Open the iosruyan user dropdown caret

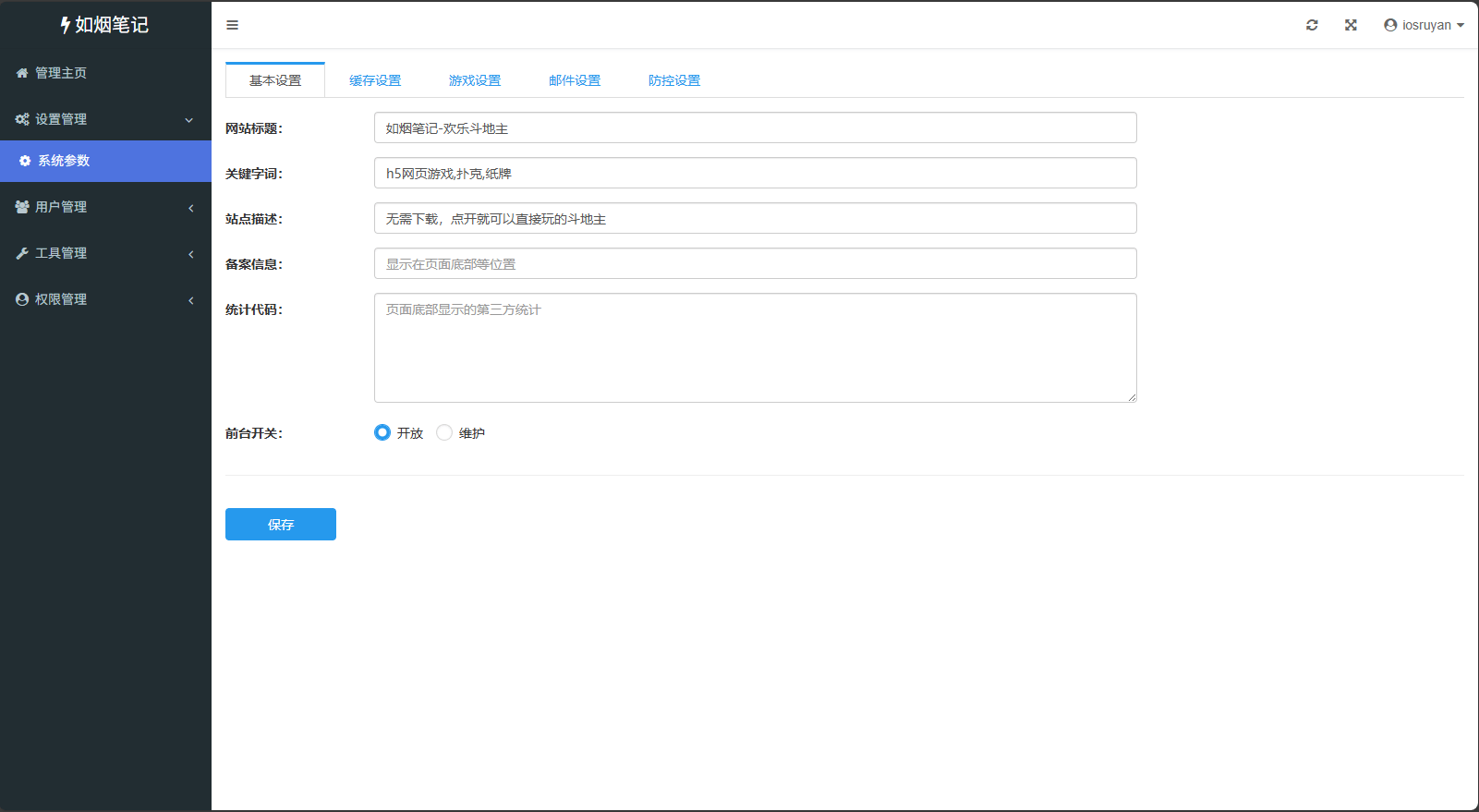tap(1461, 26)
